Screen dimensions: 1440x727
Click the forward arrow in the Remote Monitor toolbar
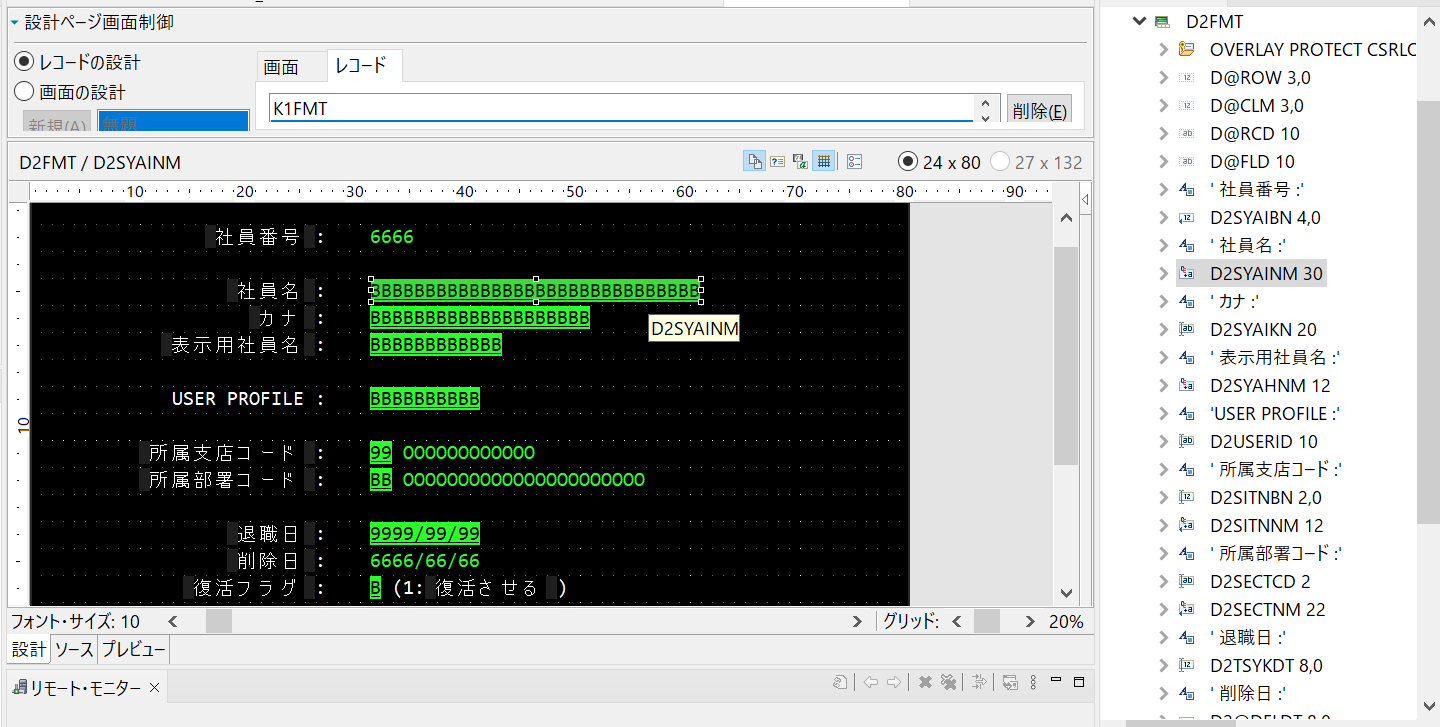coord(894,682)
